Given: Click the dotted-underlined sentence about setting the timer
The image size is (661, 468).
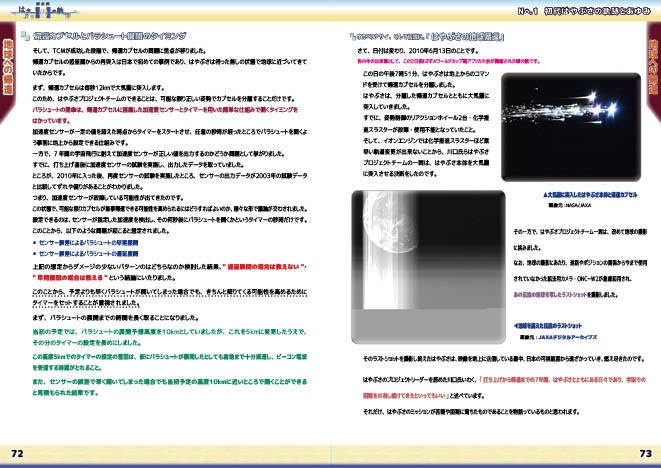Looking at the screenshot, I should (x=169, y=297).
